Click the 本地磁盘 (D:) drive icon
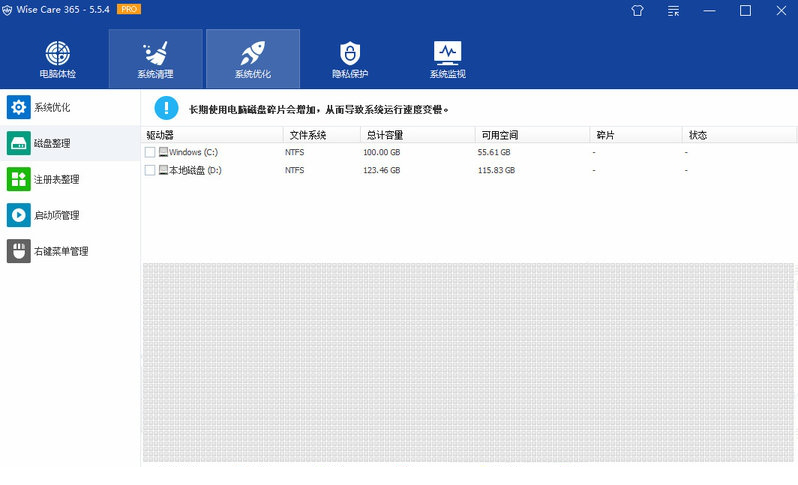The width and height of the screenshot is (798, 485). 163,169
